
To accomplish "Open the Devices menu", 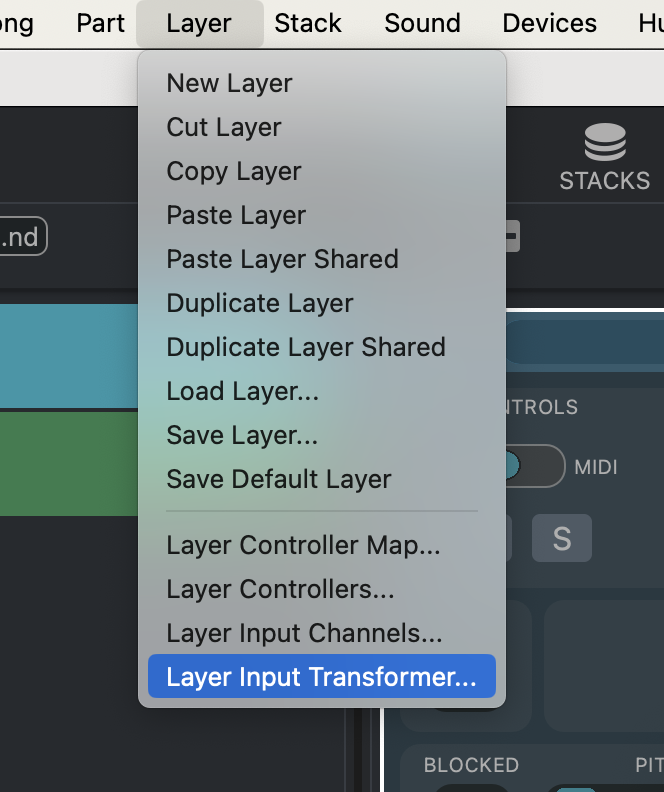I will pos(549,23).
